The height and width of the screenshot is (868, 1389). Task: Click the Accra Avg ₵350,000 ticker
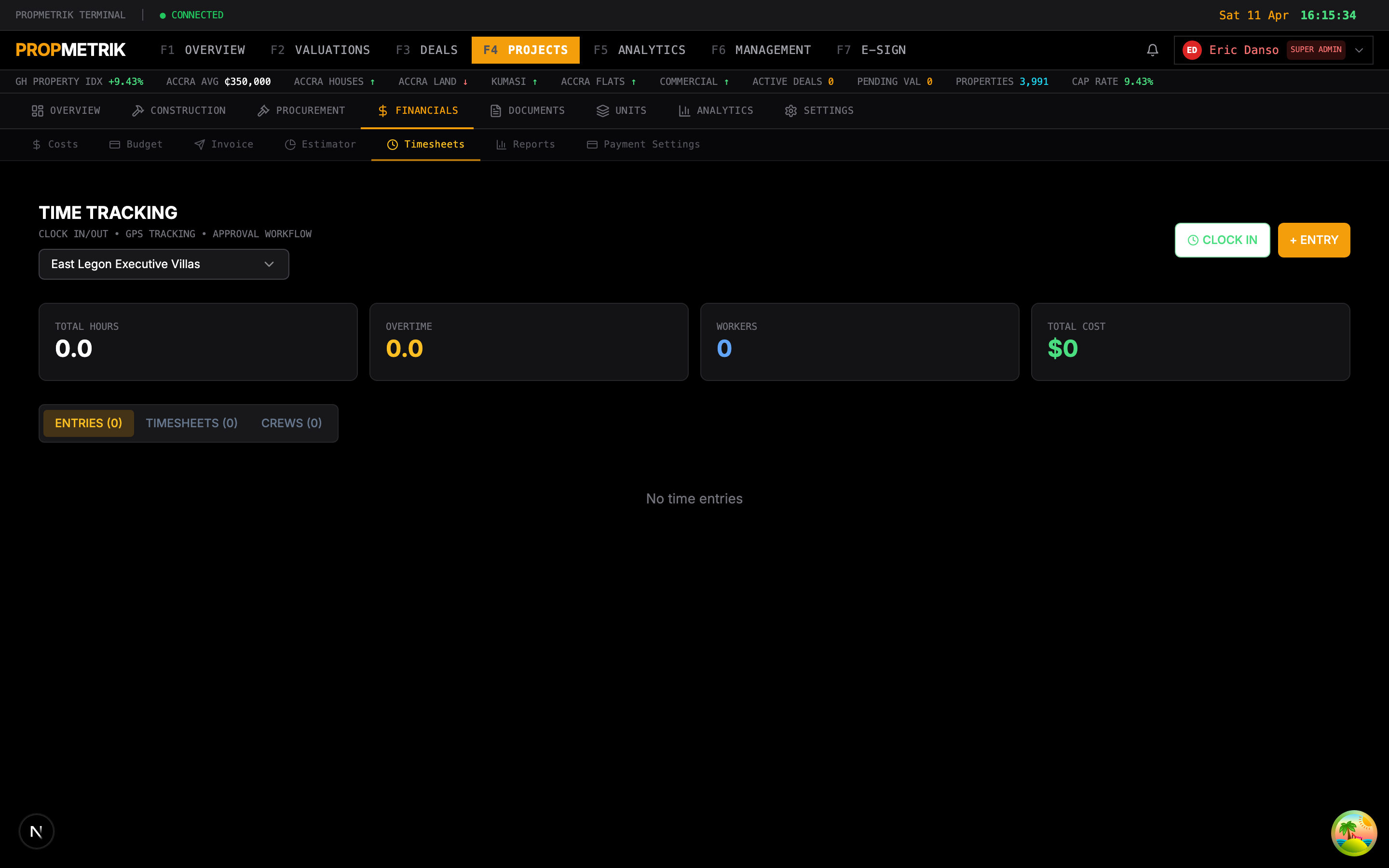218,81
